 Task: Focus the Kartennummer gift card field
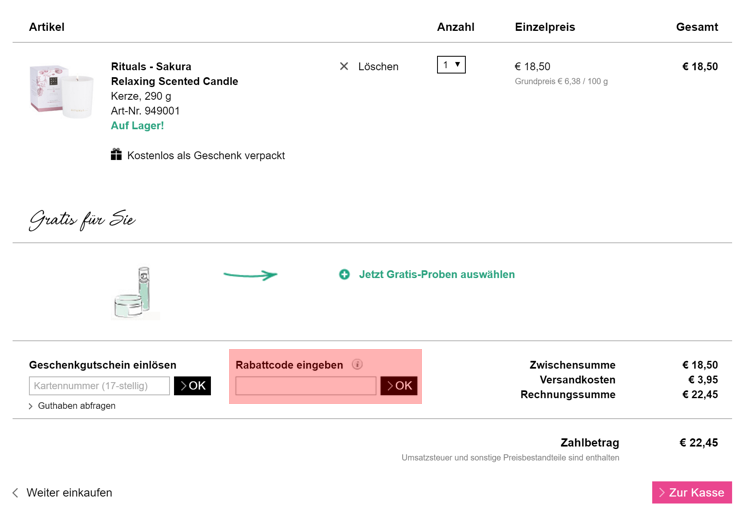pyautogui.click(x=99, y=386)
